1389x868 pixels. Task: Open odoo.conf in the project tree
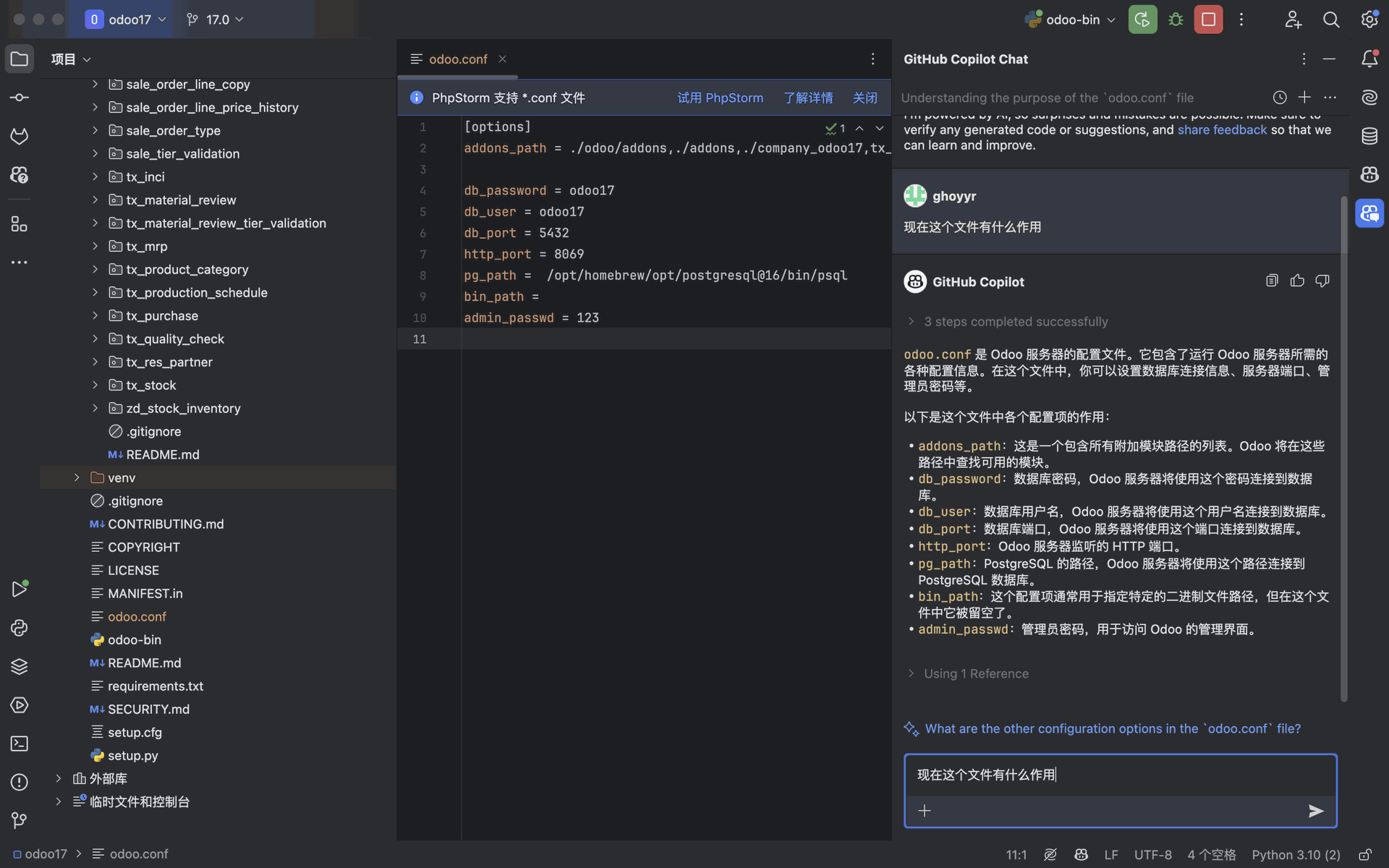[137, 616]
